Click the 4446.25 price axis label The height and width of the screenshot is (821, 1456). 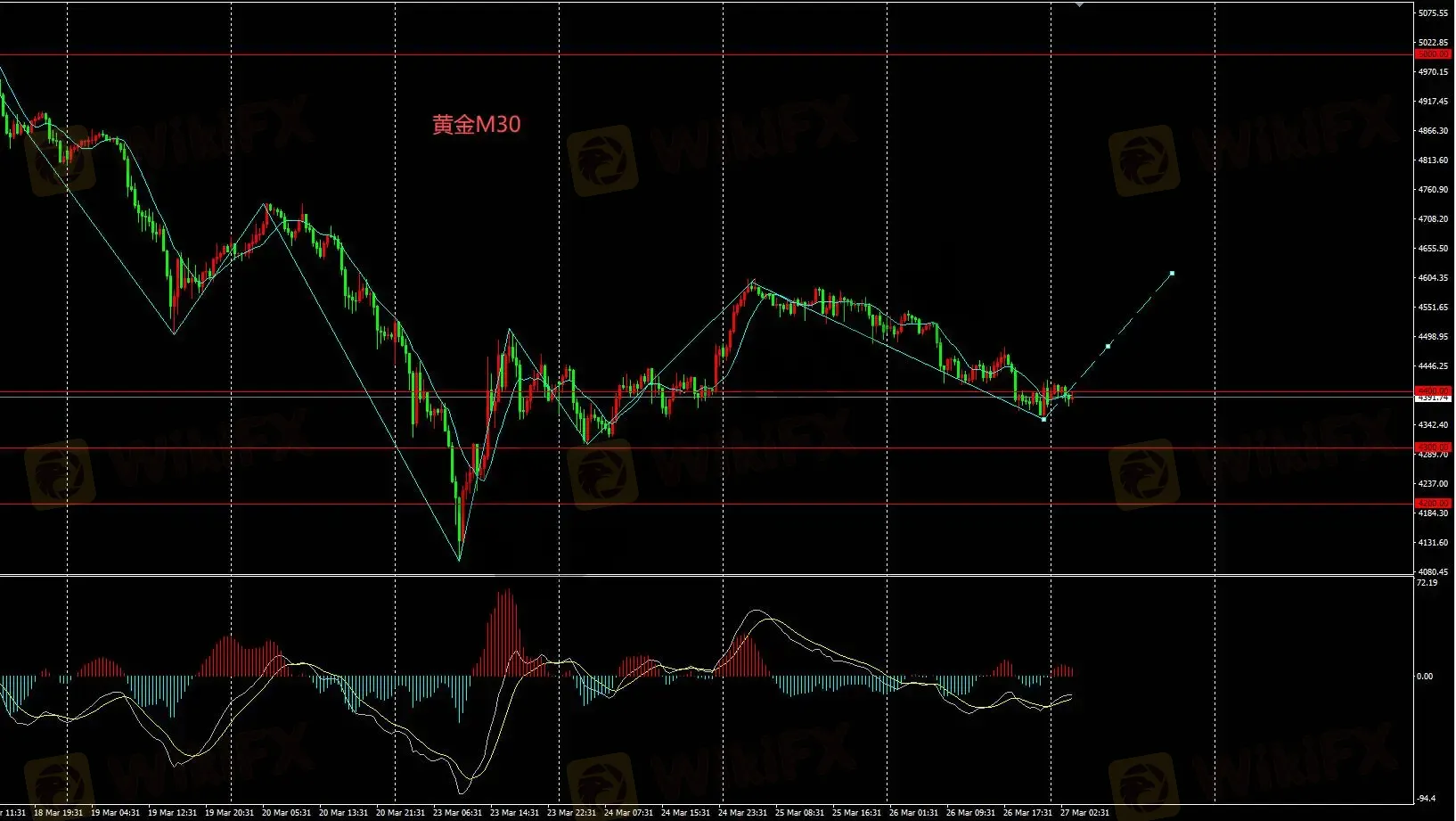[x=1433, y=366]
